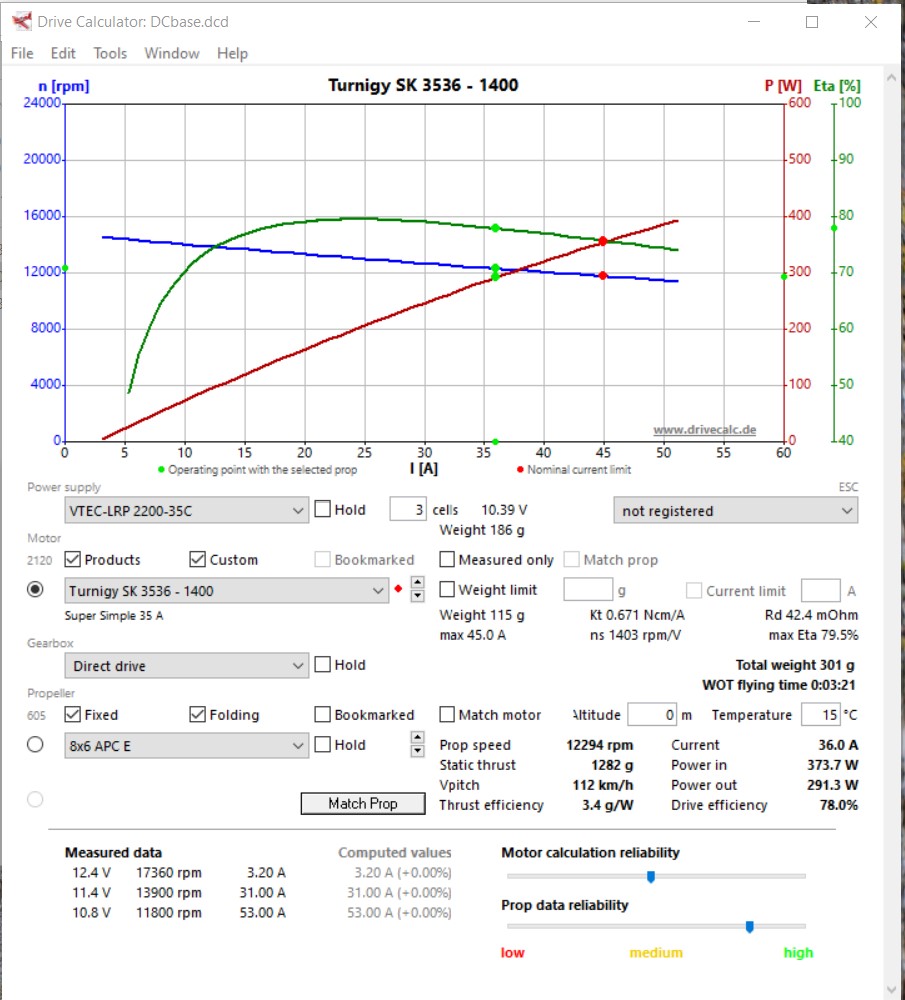Open the Window menu
Viewport: 905px width, 1000px height.
coord(172,53)
